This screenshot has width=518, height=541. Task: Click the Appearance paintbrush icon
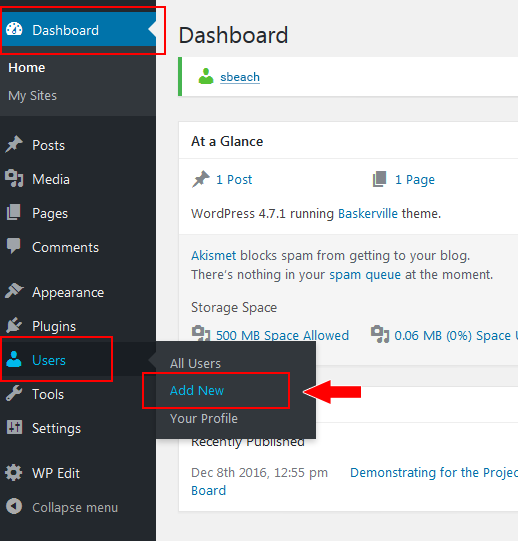[14, 291]
